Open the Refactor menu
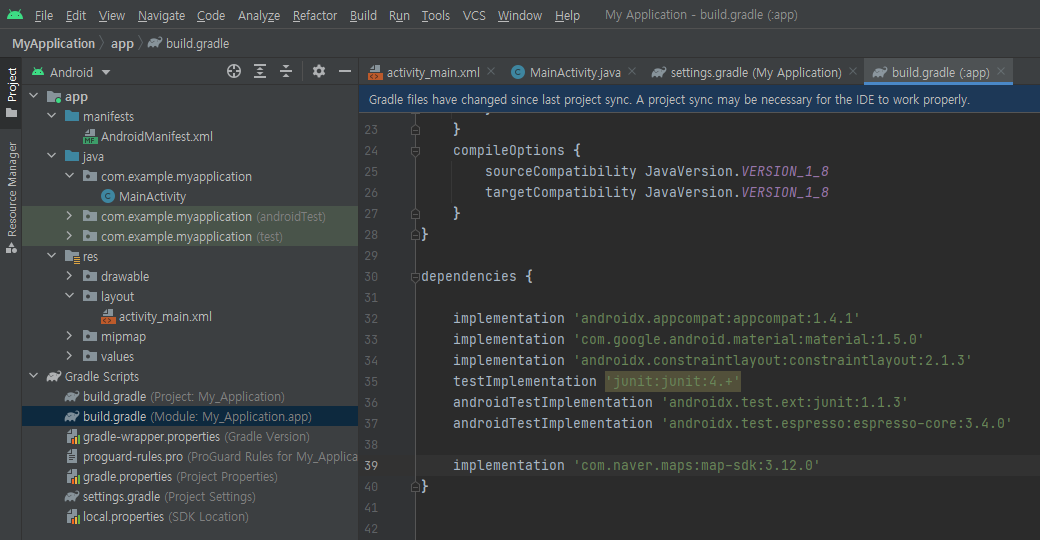This screenshot has height=540, width=1040. point(315,15)
